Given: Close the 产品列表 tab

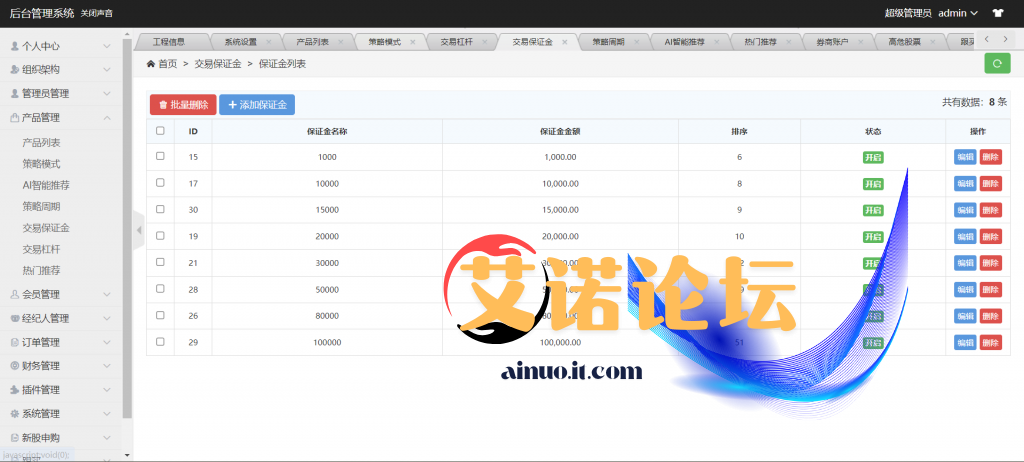Looking at the screenshot, I should click(x=340, y=42).
